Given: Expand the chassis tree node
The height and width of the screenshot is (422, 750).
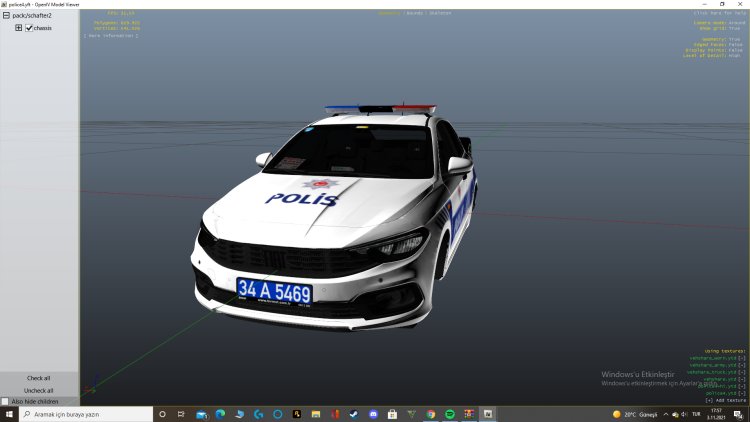Looking at the screenshot, I should click(x=18, y=28).
